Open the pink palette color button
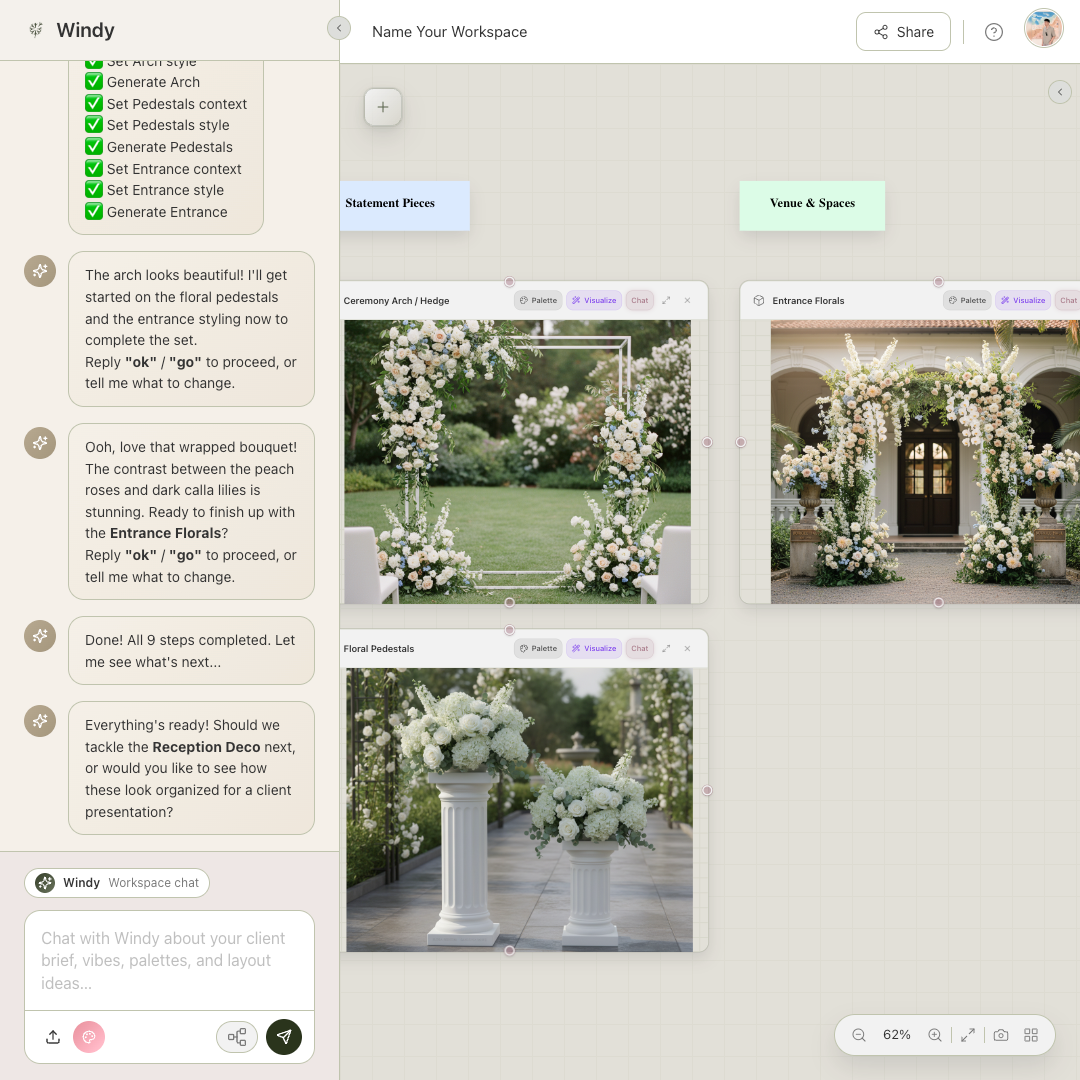 coord(89,1037)
